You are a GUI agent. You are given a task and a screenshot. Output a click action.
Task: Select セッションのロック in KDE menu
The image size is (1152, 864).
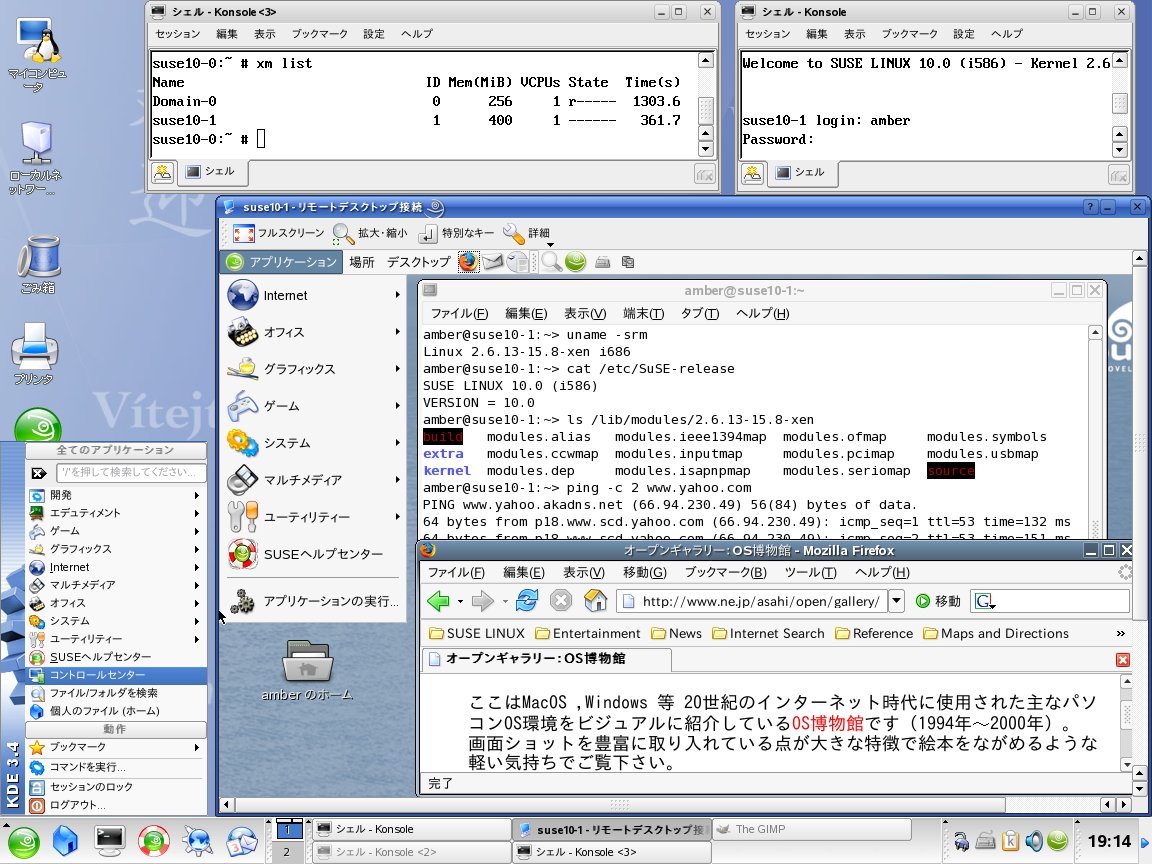click(117, 786)
